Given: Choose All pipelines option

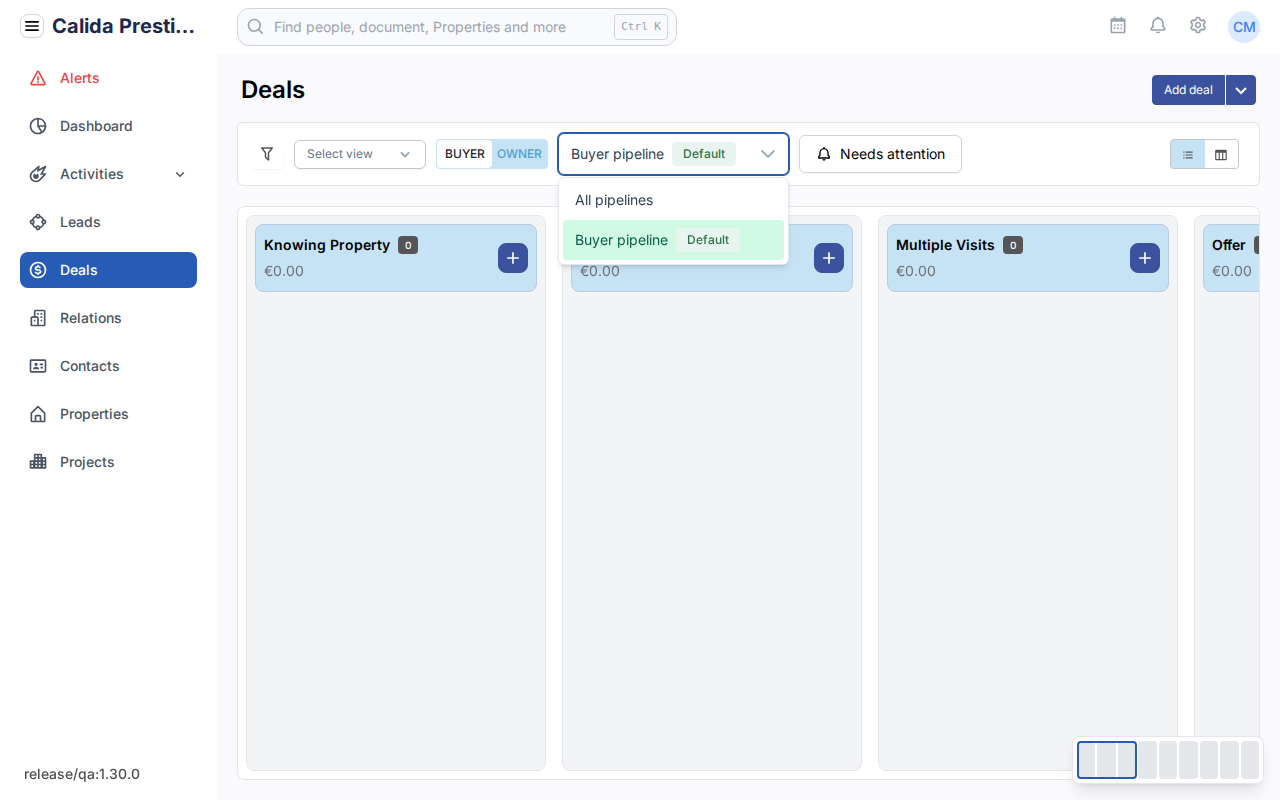Looking at the screenshot, I should pyautogui.click(x=674, y=200).
